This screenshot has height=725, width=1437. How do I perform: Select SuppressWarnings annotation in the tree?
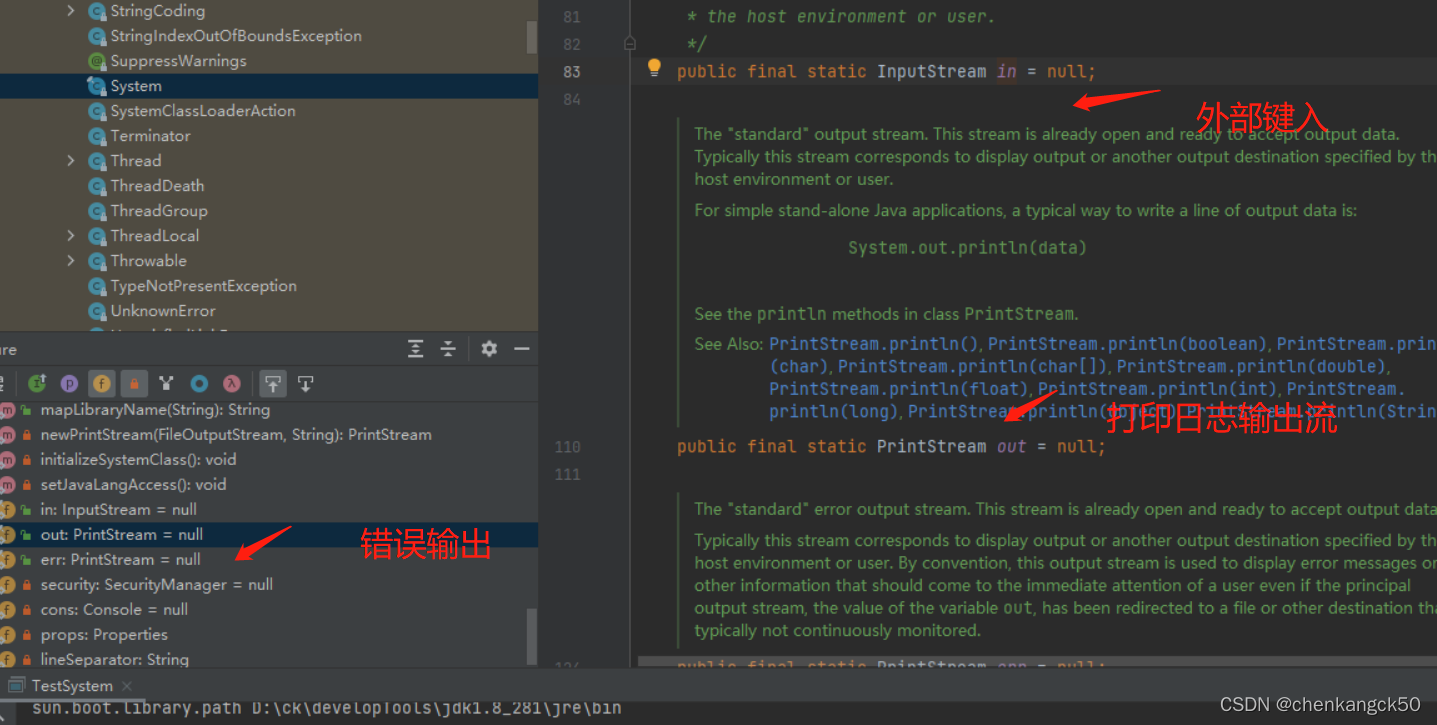coord(178,61)
